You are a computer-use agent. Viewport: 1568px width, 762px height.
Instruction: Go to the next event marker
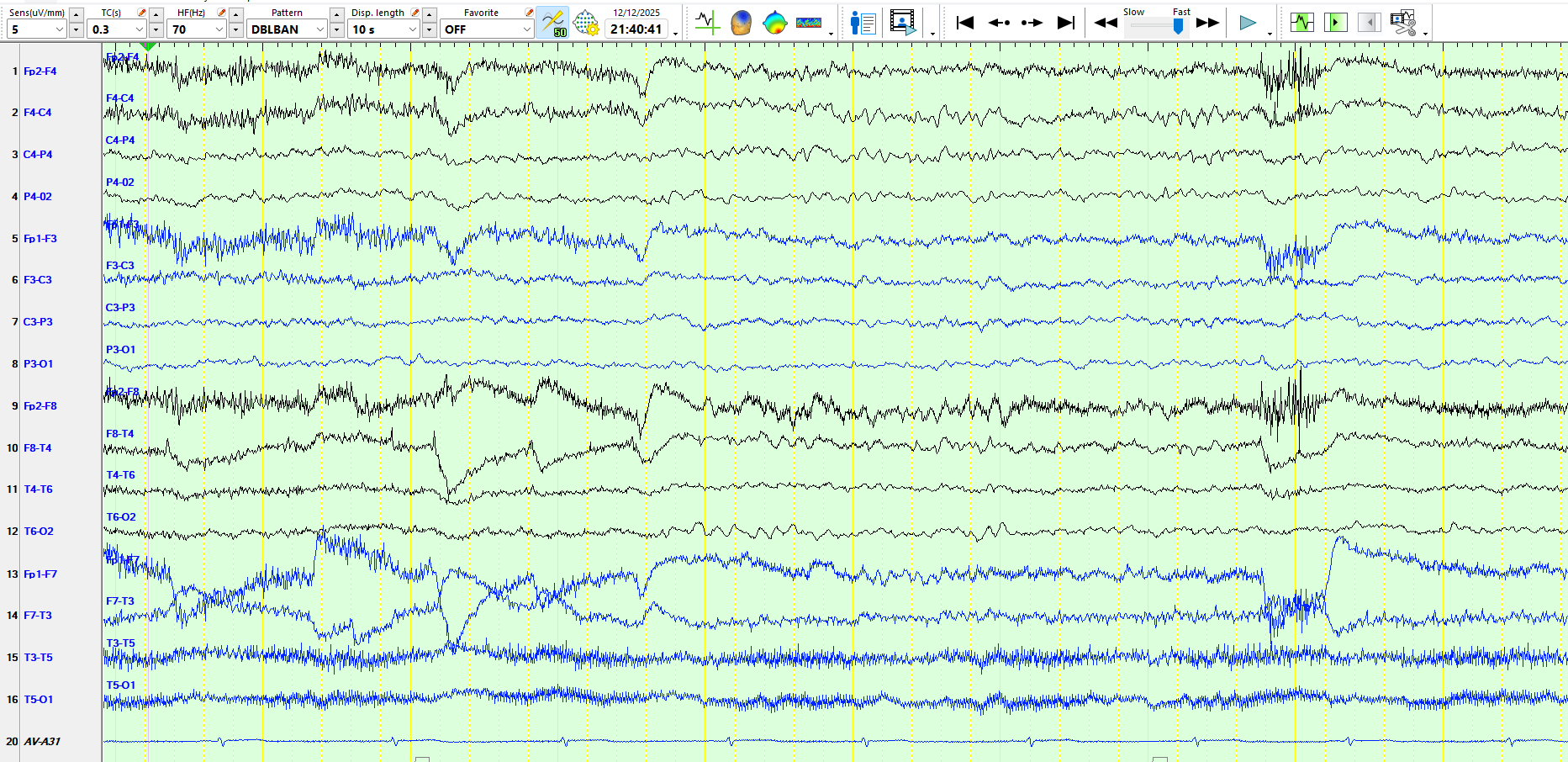click(x=1032, y=23)
